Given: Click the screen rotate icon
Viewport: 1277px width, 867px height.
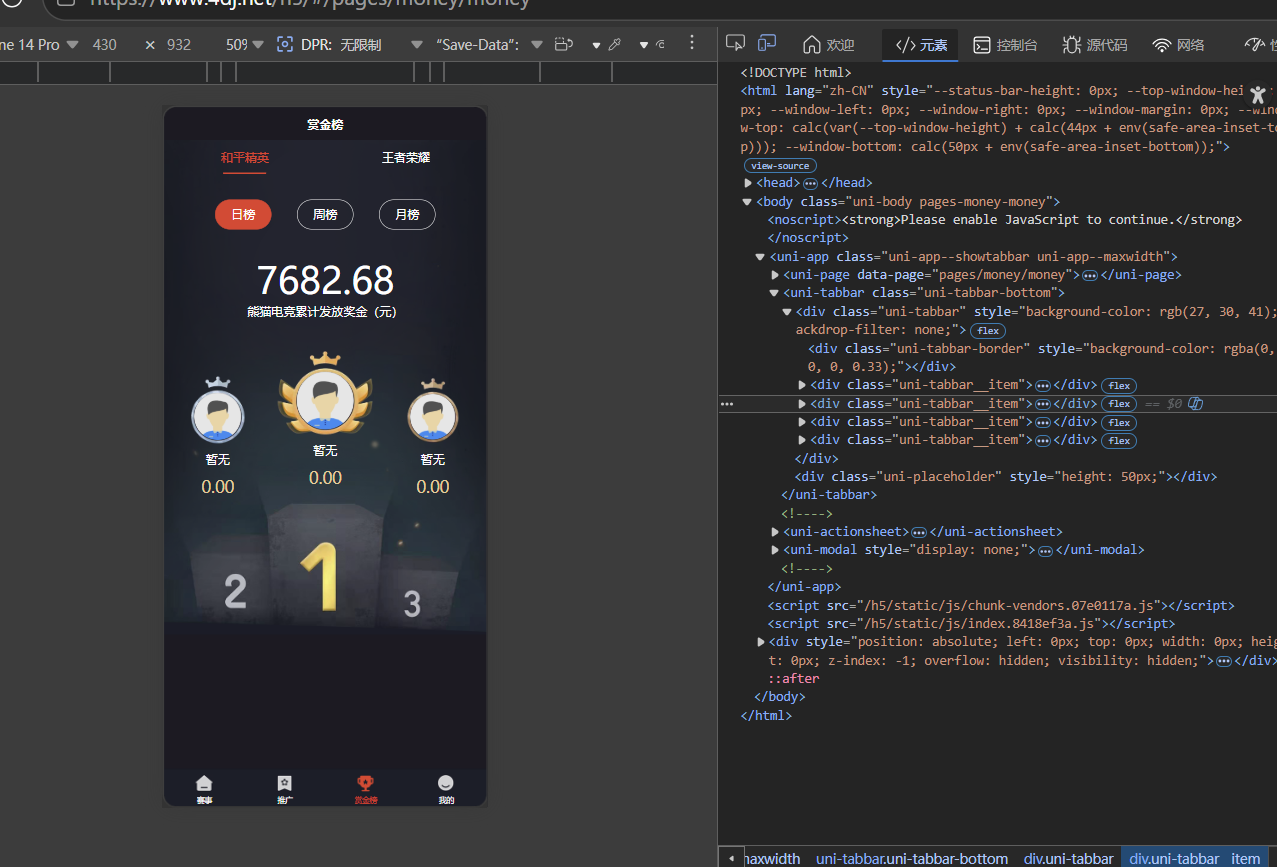Looking at the screenshot, I should click(x=564, y=45).
